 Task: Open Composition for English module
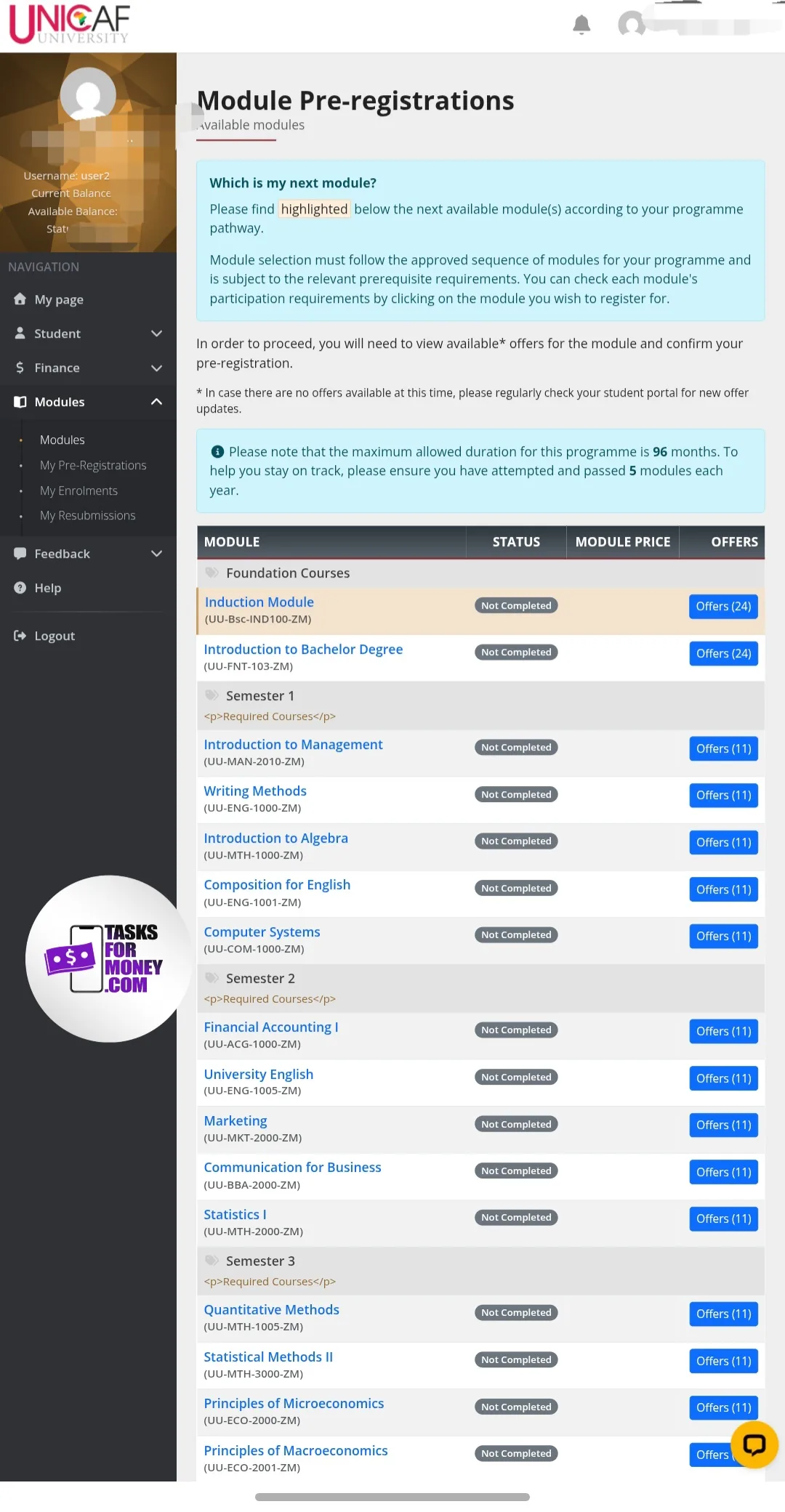click(x=277, y=885)
